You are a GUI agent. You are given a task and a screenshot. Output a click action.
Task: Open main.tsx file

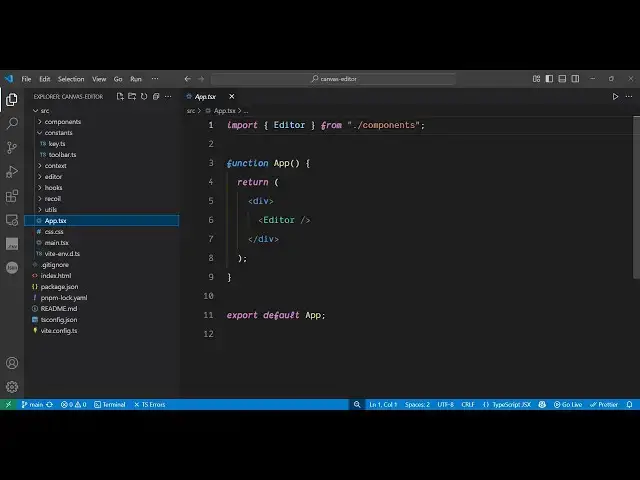click(102, 243)
